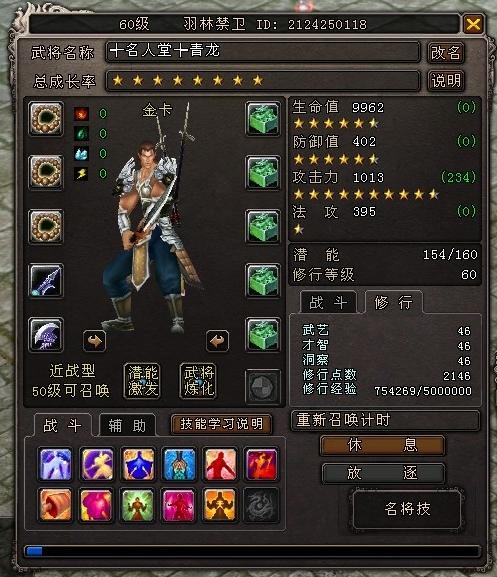This screenshot has width=497, height=577.
Task: Click the general name input field
Action: (x=263, y=52)
